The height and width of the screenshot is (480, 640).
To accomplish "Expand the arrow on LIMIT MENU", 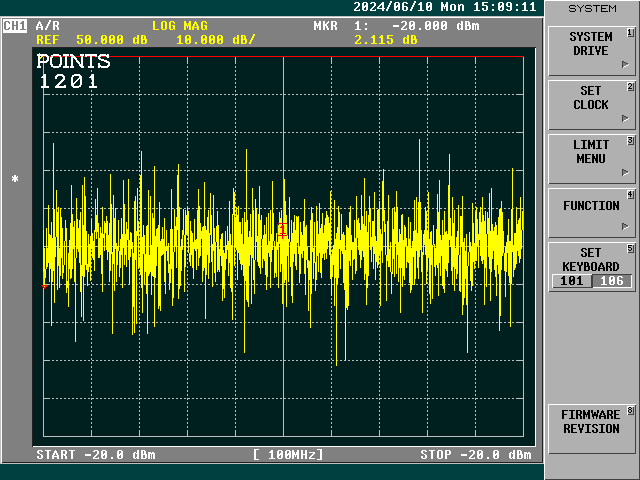I will (x=626, y=172).
